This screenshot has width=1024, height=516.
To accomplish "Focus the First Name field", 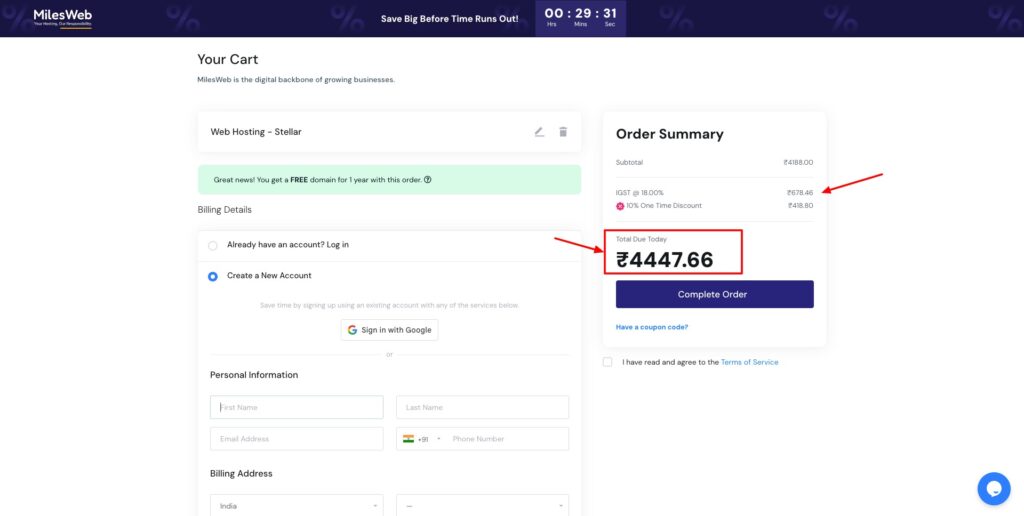I will click(296, 407).
